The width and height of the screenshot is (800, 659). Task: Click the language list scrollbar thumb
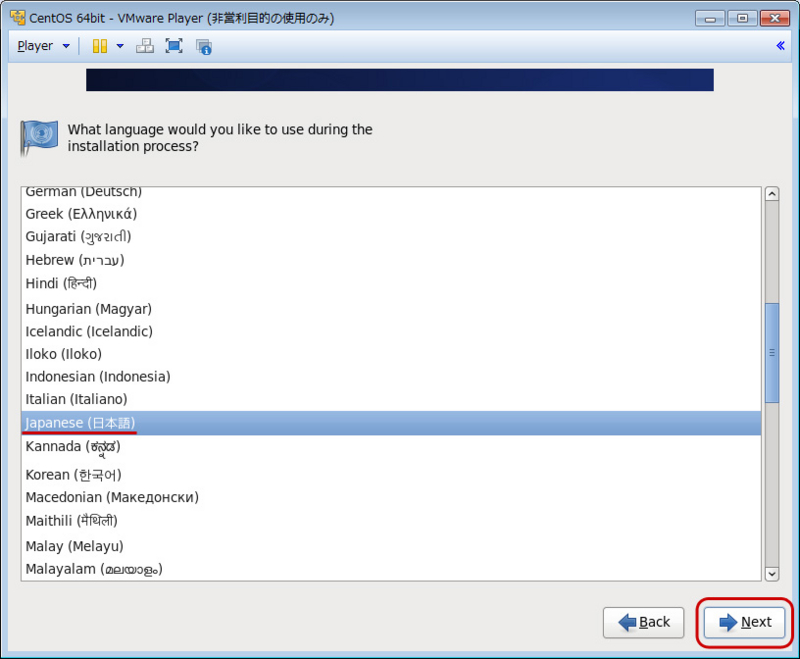pos(772,353)
